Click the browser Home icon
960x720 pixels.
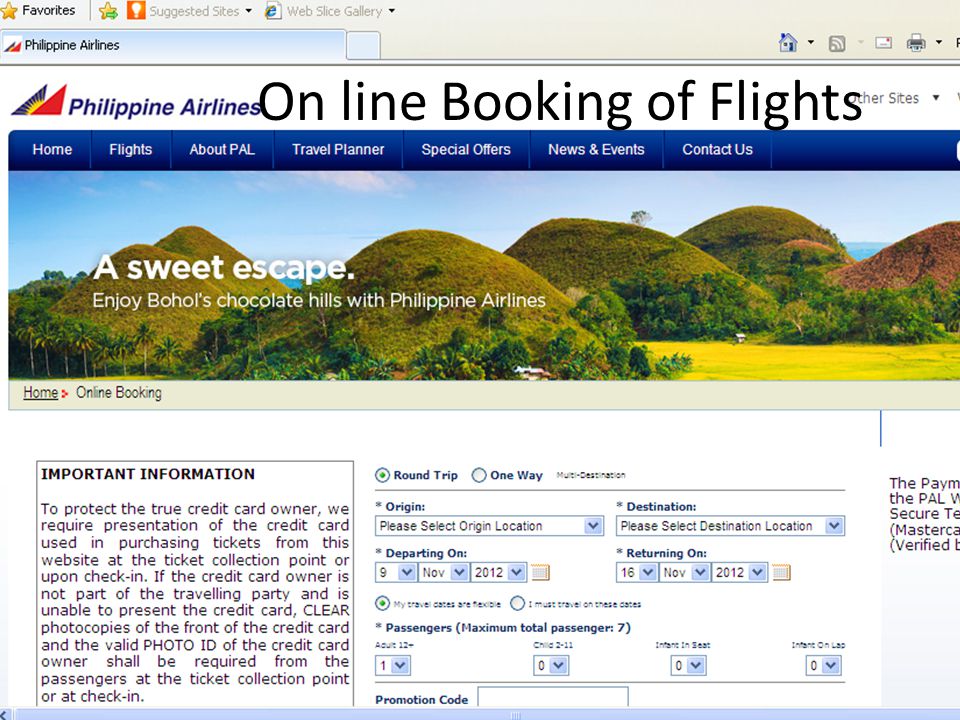[788, 43]
